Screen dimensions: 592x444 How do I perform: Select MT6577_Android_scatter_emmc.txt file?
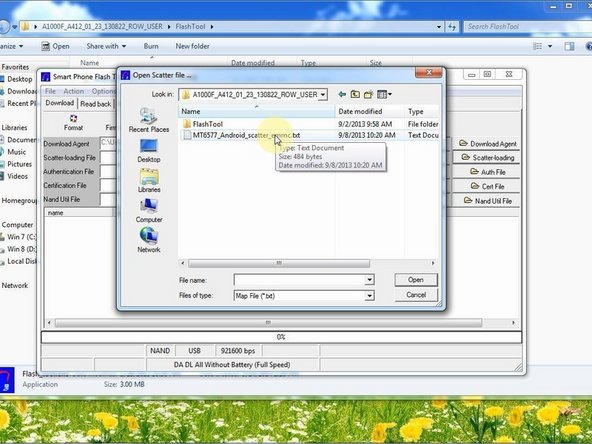pyautogui.click(x=242, y=135)
